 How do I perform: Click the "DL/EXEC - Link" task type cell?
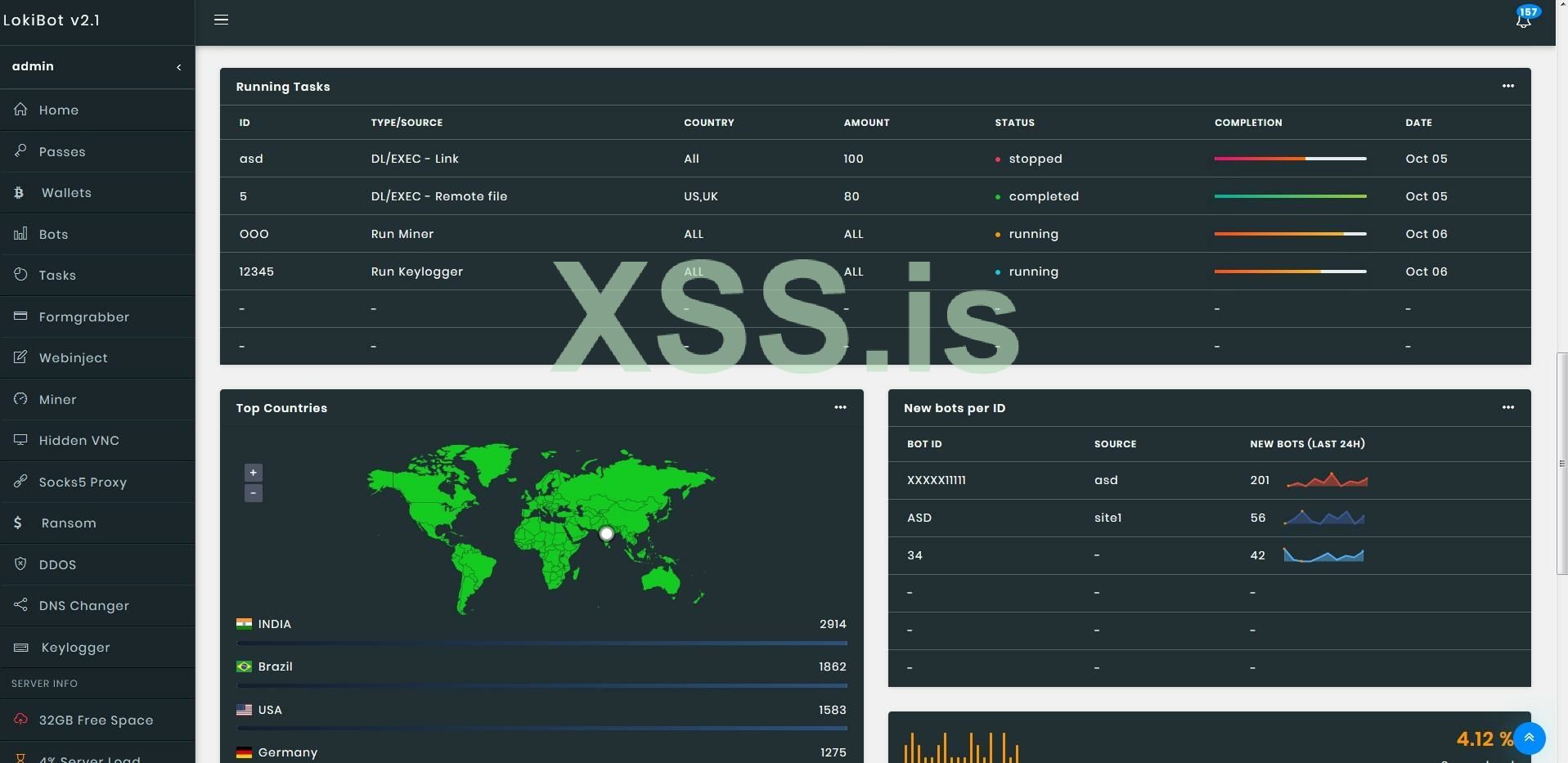pos(415,159)
